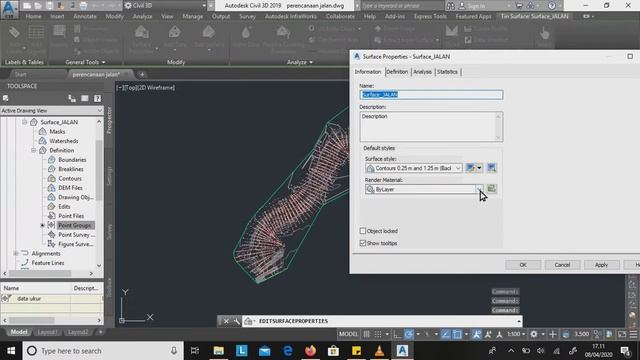Expand the Alignments tree node
Image resolution: width=640 pixels, height=360 pixels.
point(16,253)
